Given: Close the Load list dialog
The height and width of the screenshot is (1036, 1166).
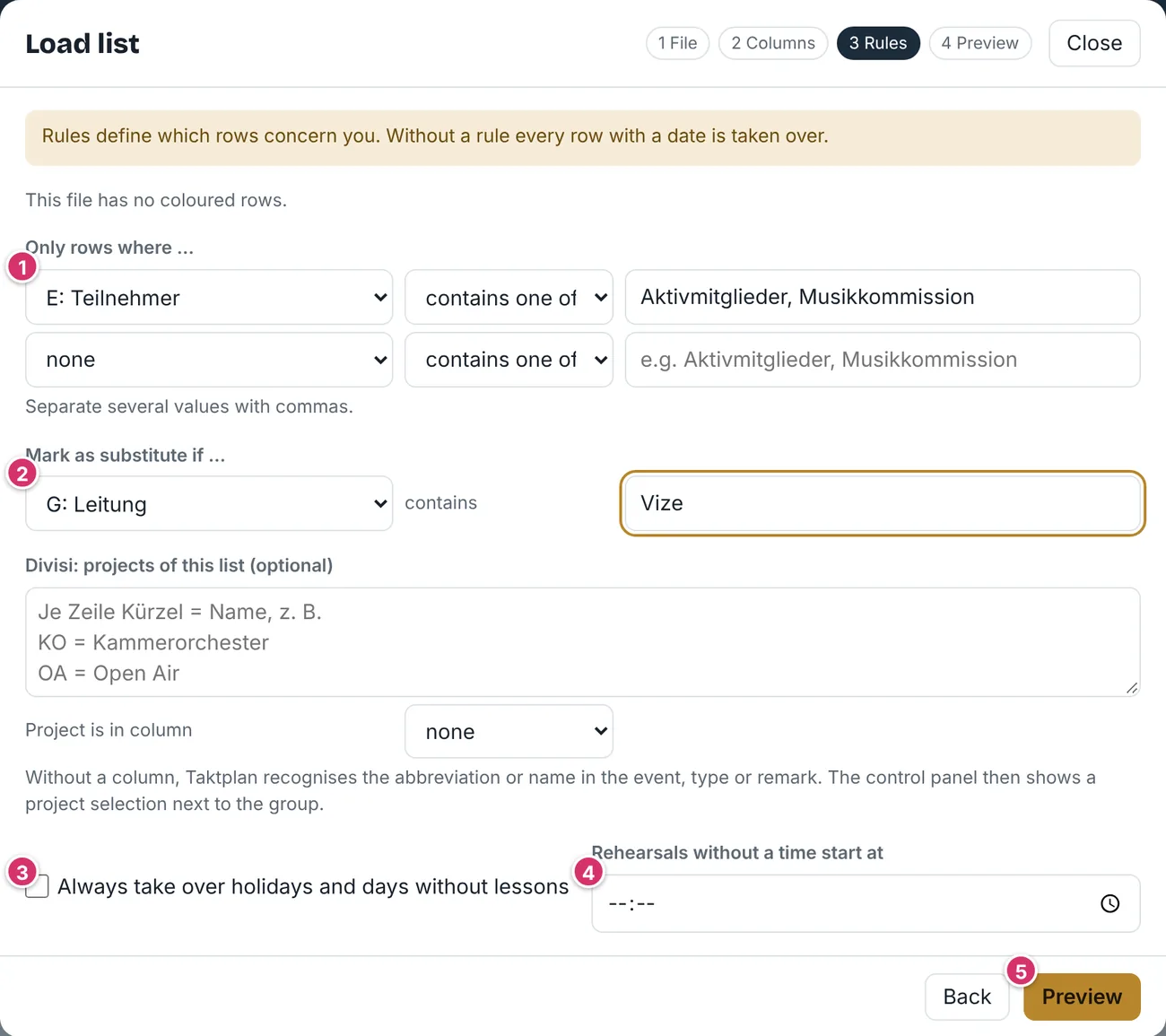Looking at the screenshot, I should [1094, 43].
